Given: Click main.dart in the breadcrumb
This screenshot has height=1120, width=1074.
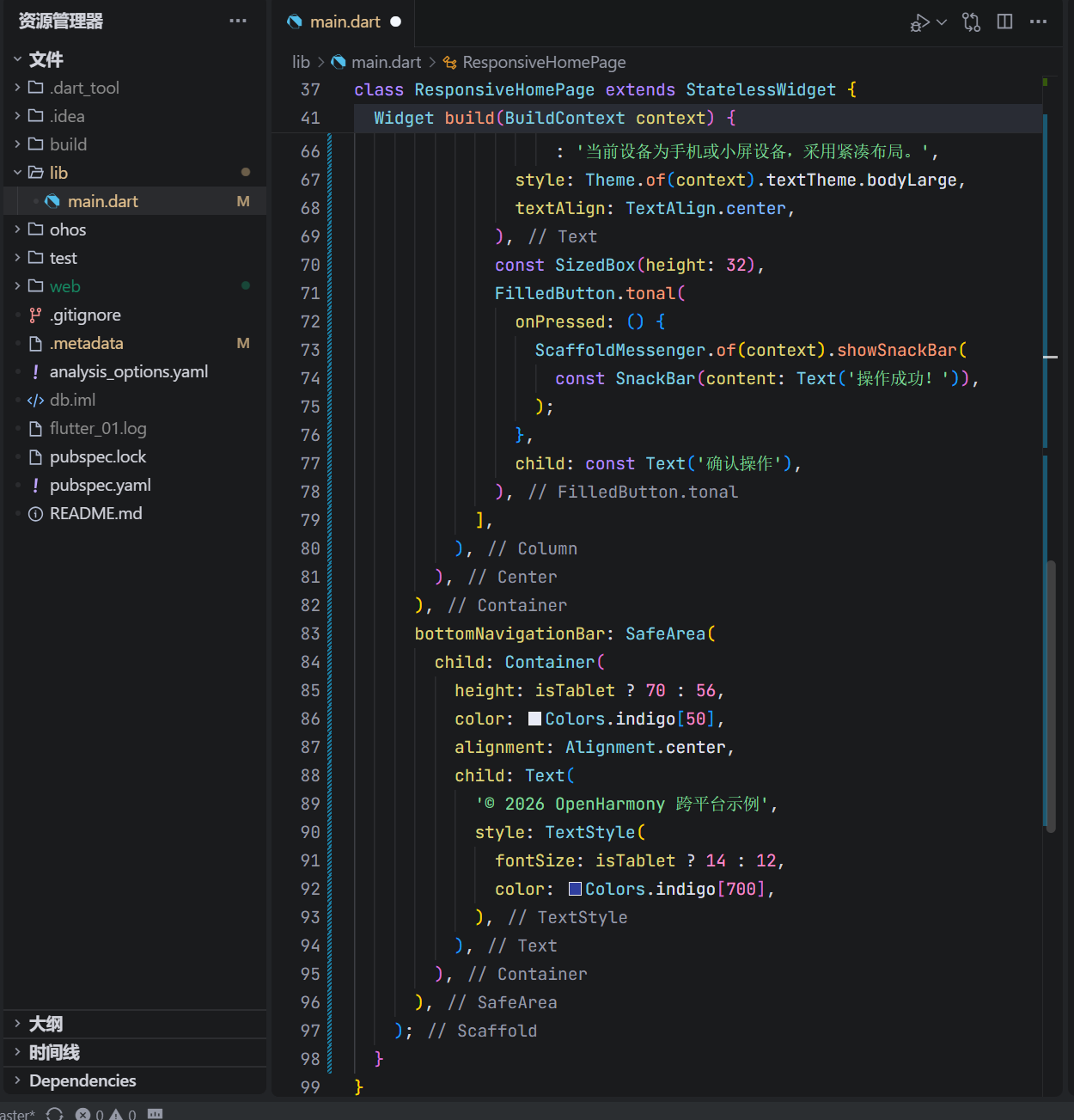Looking at the screenshot, I should coord(386,62).
